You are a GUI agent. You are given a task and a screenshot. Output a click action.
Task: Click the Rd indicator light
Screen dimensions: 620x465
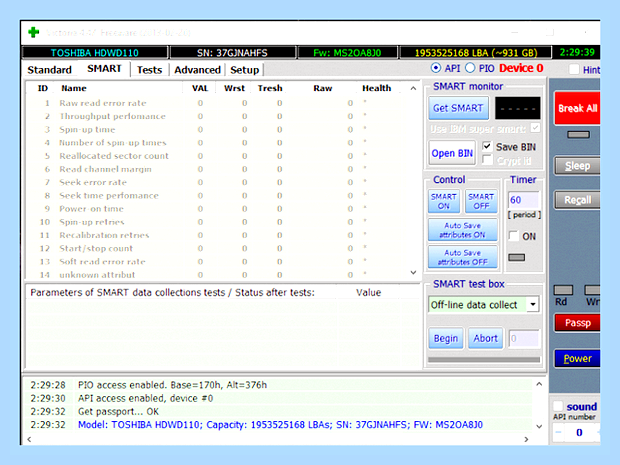tap(563, 290)
